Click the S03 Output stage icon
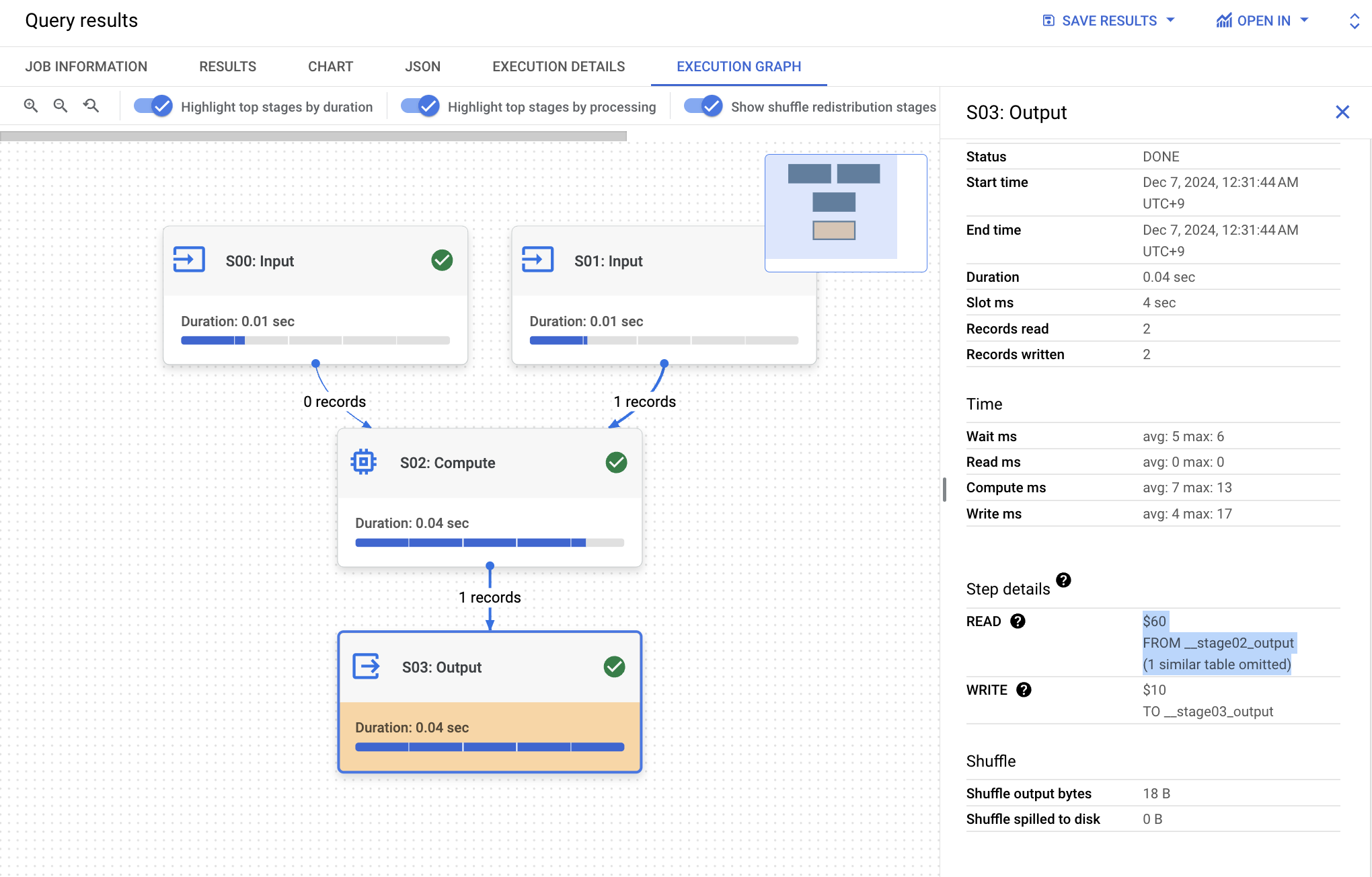Screen dimensions: 1372x877 [x=366, y=666]
